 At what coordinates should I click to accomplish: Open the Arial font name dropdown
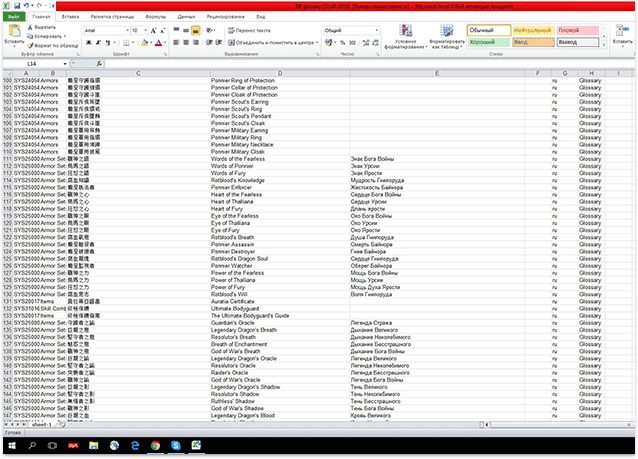(127, 31)
